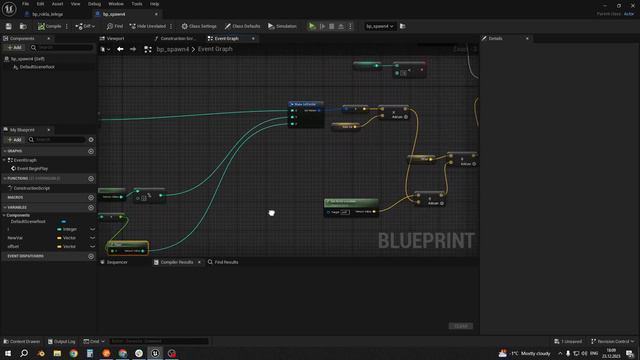Close the Event Graph tab

click(x=253, y=38)
